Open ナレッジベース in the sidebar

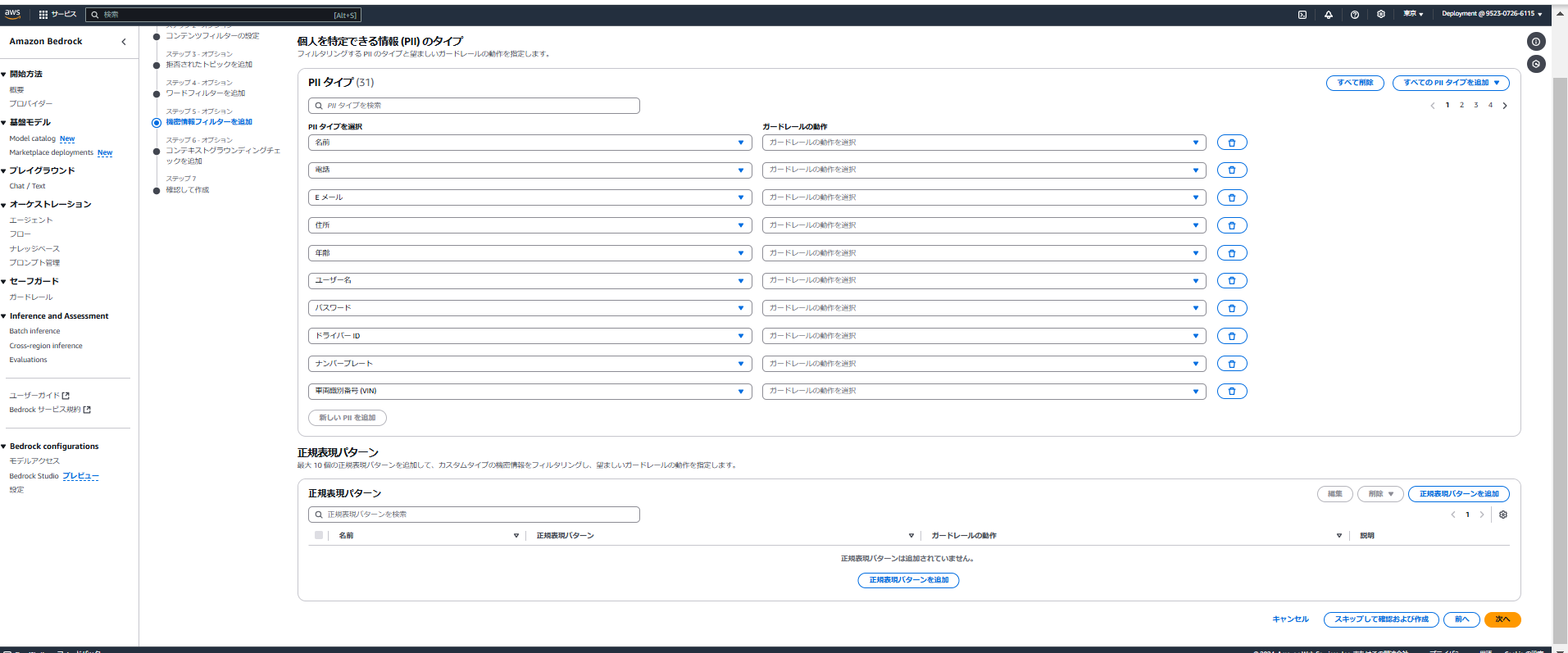[34, 248]
